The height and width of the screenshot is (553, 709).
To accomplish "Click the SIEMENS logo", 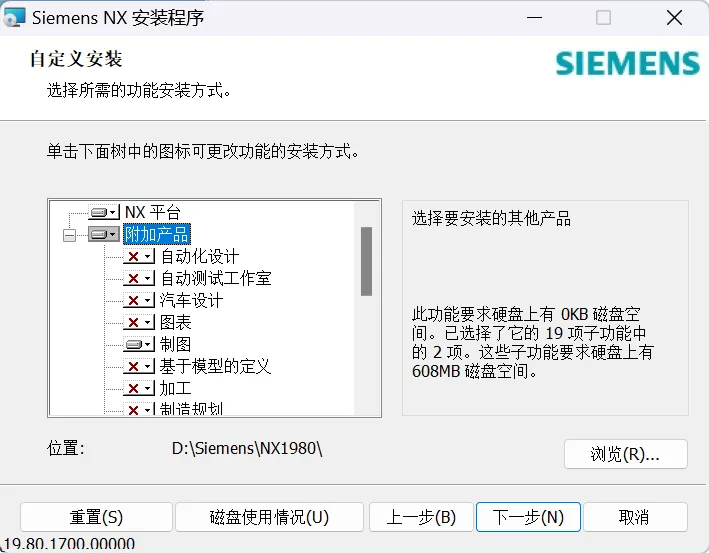I will (x=628, y=63).
